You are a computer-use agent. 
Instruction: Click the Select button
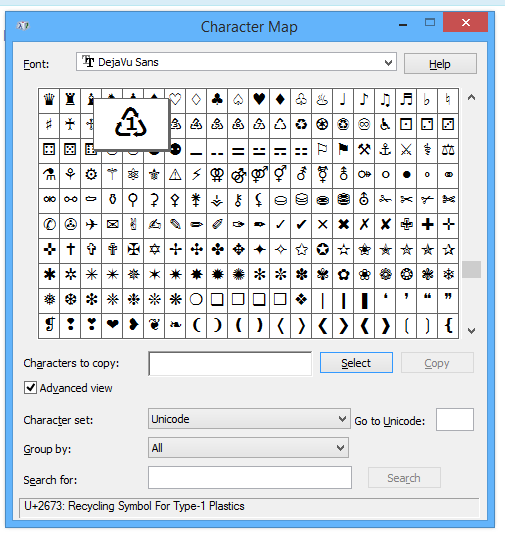tap(356, 363)
